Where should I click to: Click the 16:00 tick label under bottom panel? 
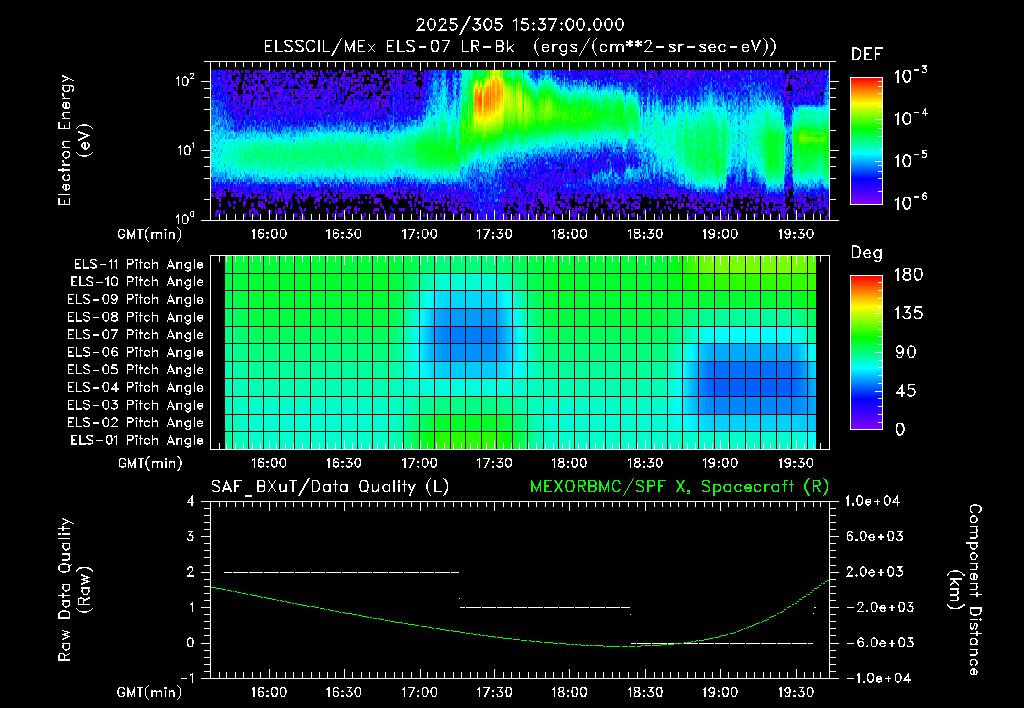pyautogui.click(x=268, y=692)
